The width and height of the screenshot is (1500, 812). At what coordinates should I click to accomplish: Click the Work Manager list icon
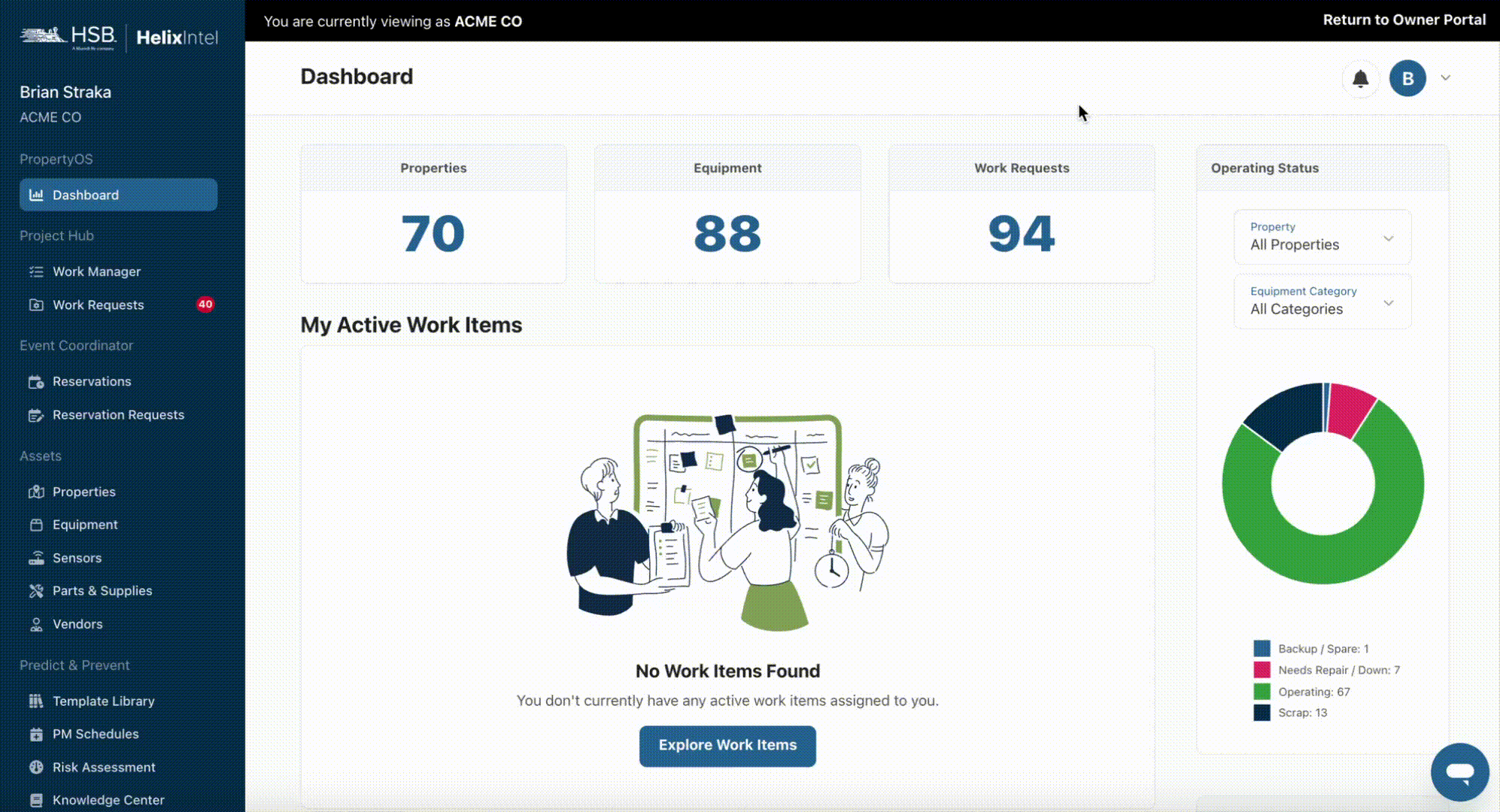click(x=36, y=272)
